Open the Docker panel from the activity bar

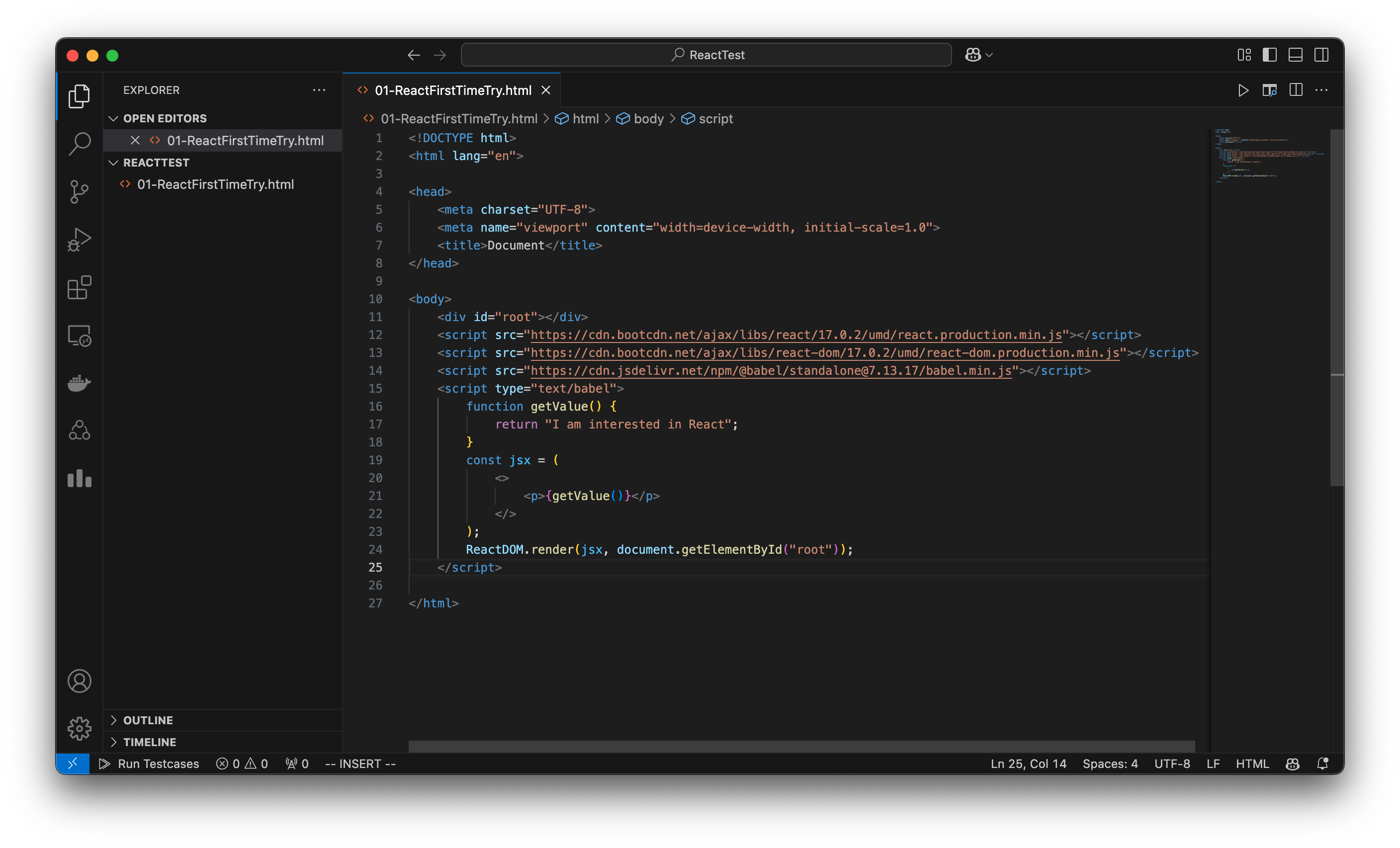point(79,383)
